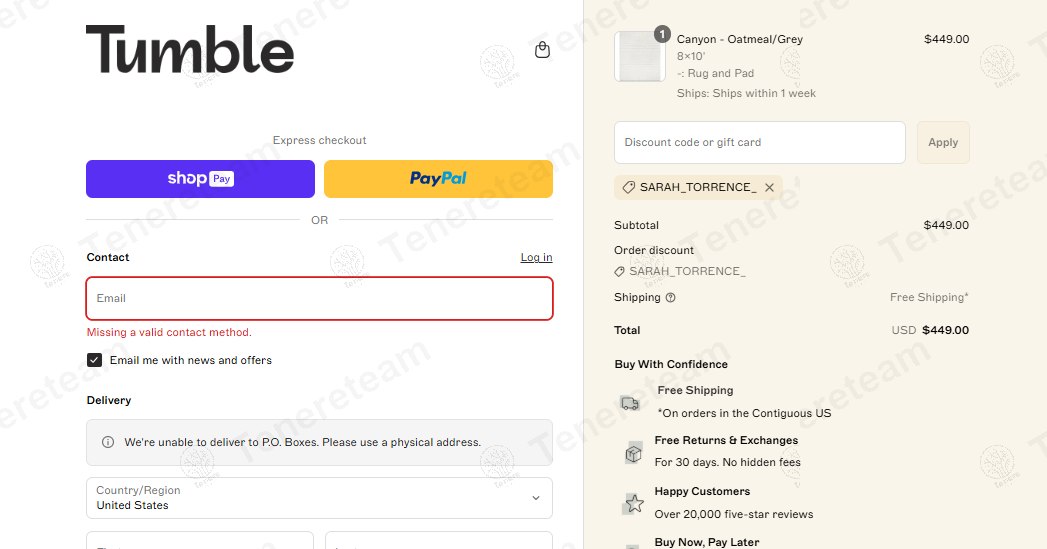This screenshot has height=549, width=1047.
Task: Click the Canyon - Oatmeal/Grey product name
Action: pyautogui.click(x=739, y=40)
